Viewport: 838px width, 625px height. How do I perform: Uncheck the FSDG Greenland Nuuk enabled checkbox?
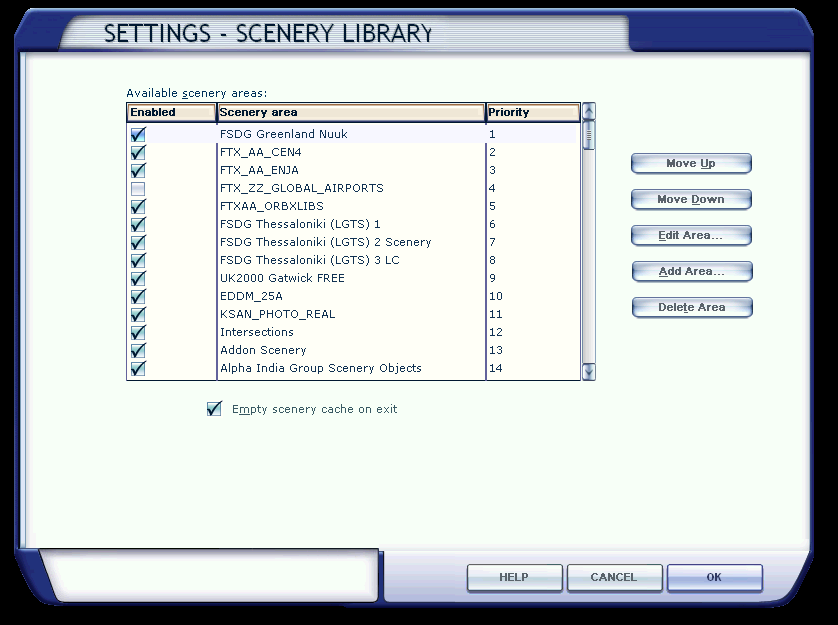(138, 134)
